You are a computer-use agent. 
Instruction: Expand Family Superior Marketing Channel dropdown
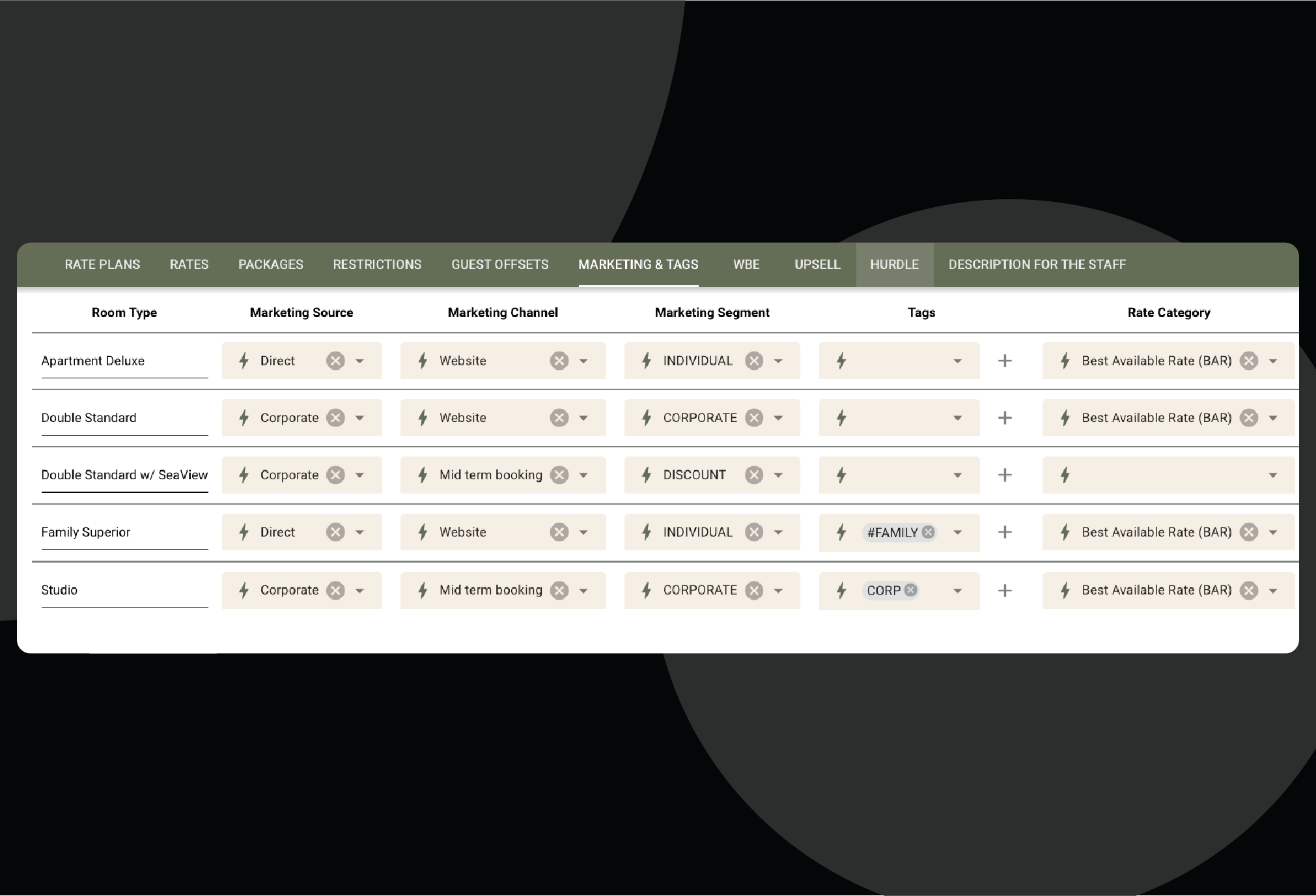[583, 533]
